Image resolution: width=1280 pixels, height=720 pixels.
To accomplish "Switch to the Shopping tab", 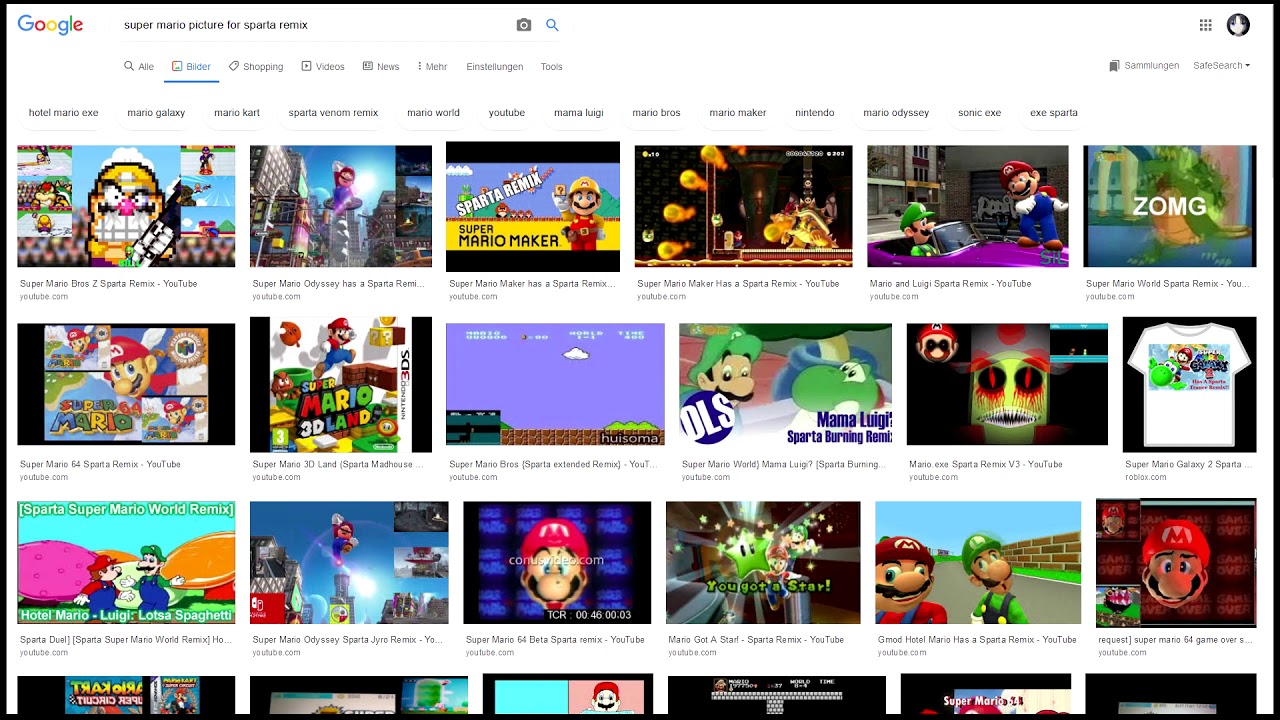I will (256, 67).
